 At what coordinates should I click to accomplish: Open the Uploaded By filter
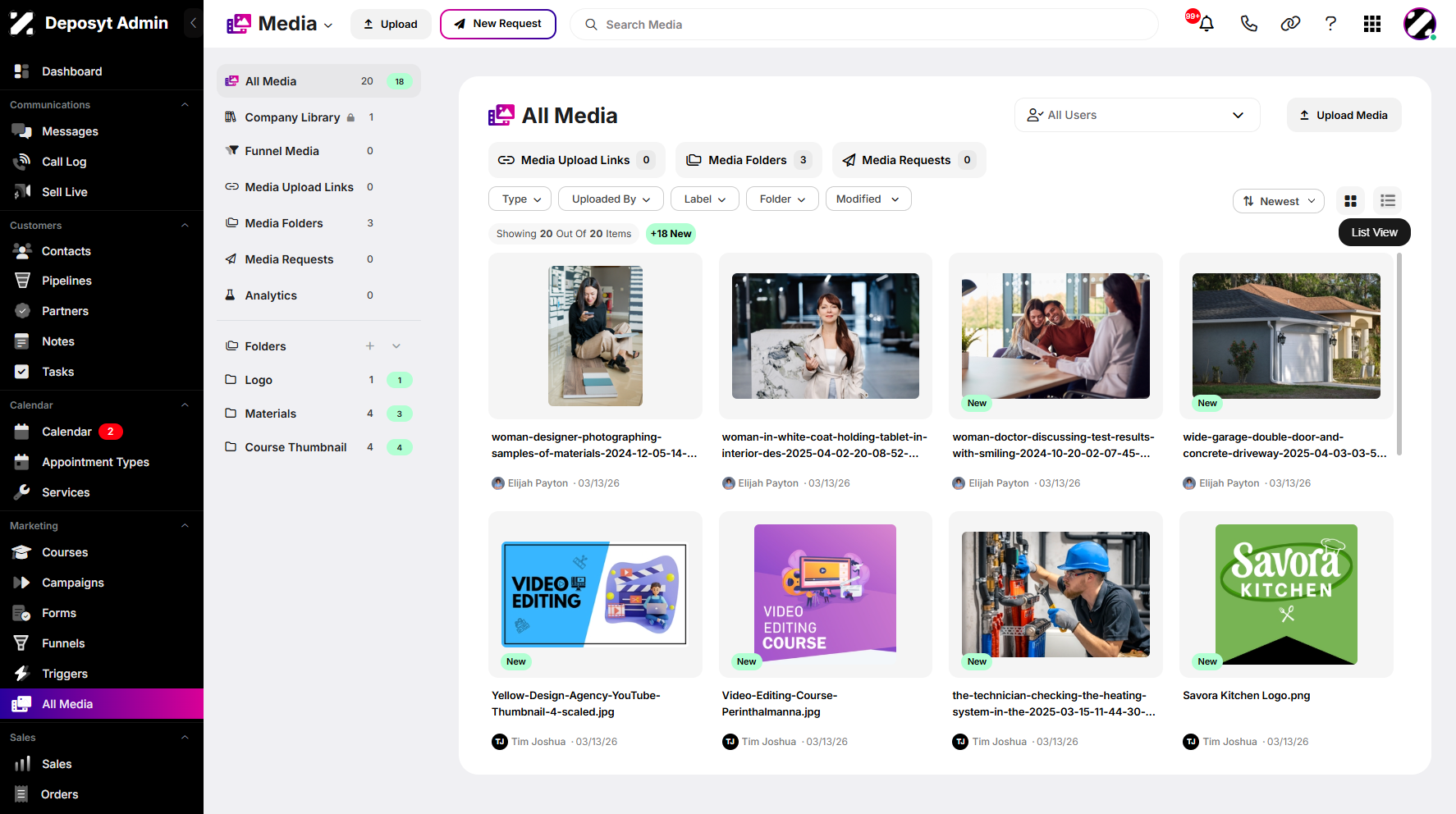click(611, 199)
